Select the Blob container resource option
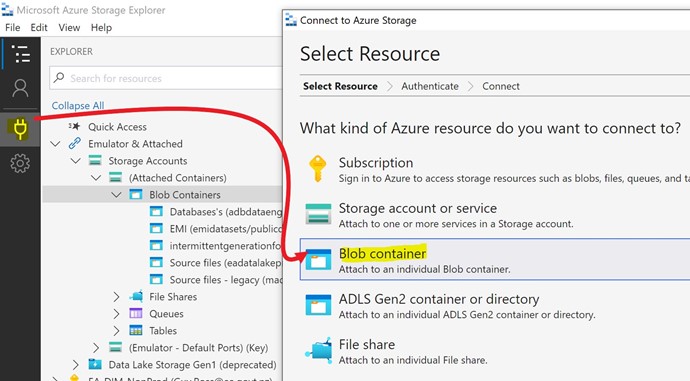 (x=495, y=260)
